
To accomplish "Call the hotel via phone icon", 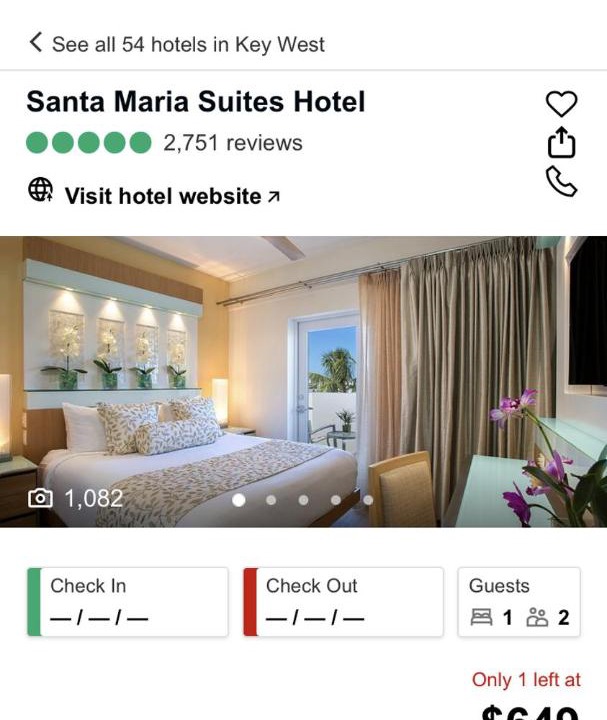I will tap(561, 181).
